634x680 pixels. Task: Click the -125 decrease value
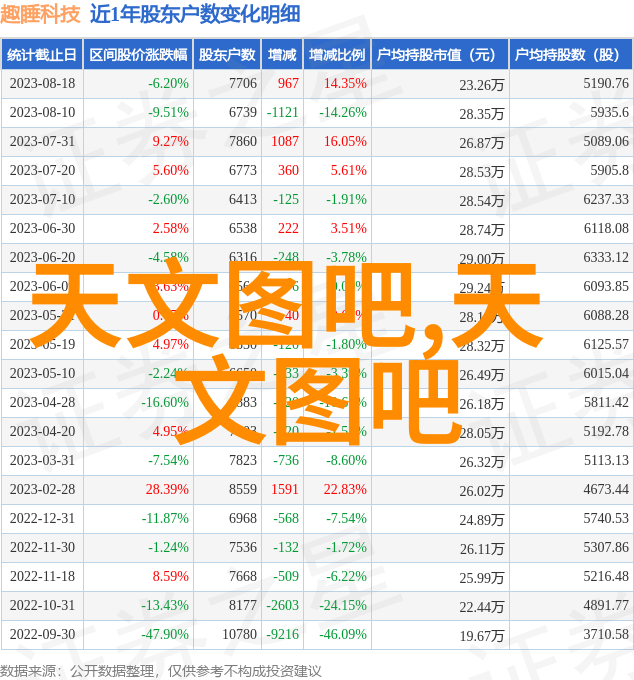click(x=286, y=199)
